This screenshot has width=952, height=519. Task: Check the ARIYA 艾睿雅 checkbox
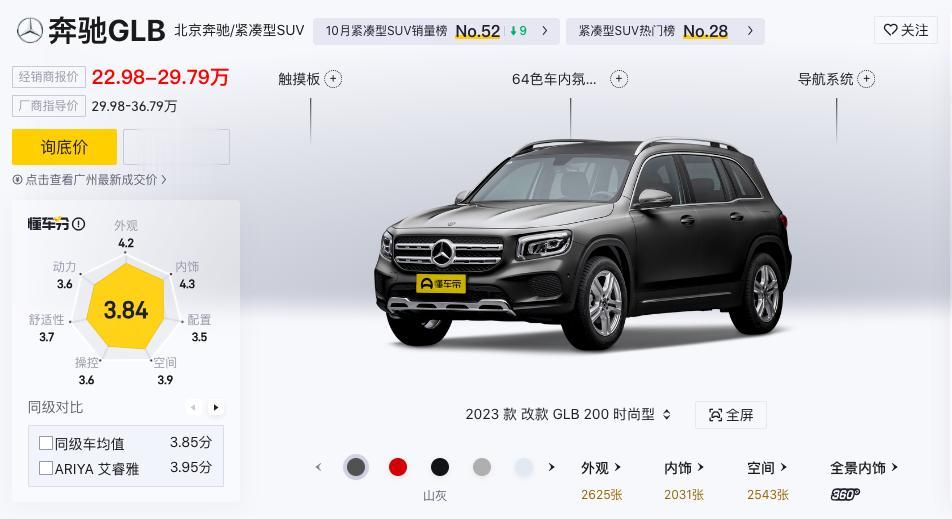pos(46,468)
